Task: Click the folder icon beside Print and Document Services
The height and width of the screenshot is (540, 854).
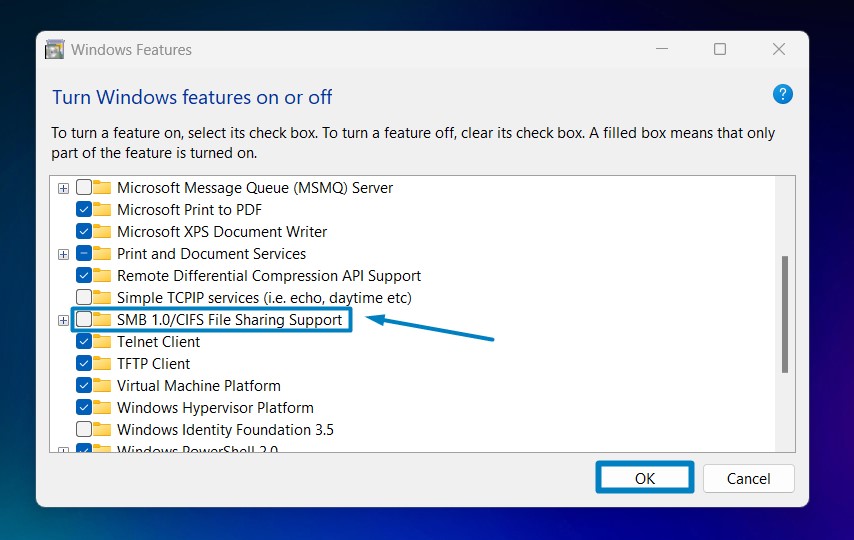Action: click(x=102, y=253)
